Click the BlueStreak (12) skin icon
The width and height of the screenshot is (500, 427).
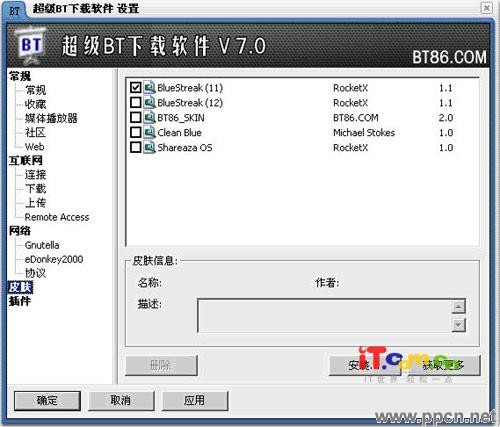point(150,102)
